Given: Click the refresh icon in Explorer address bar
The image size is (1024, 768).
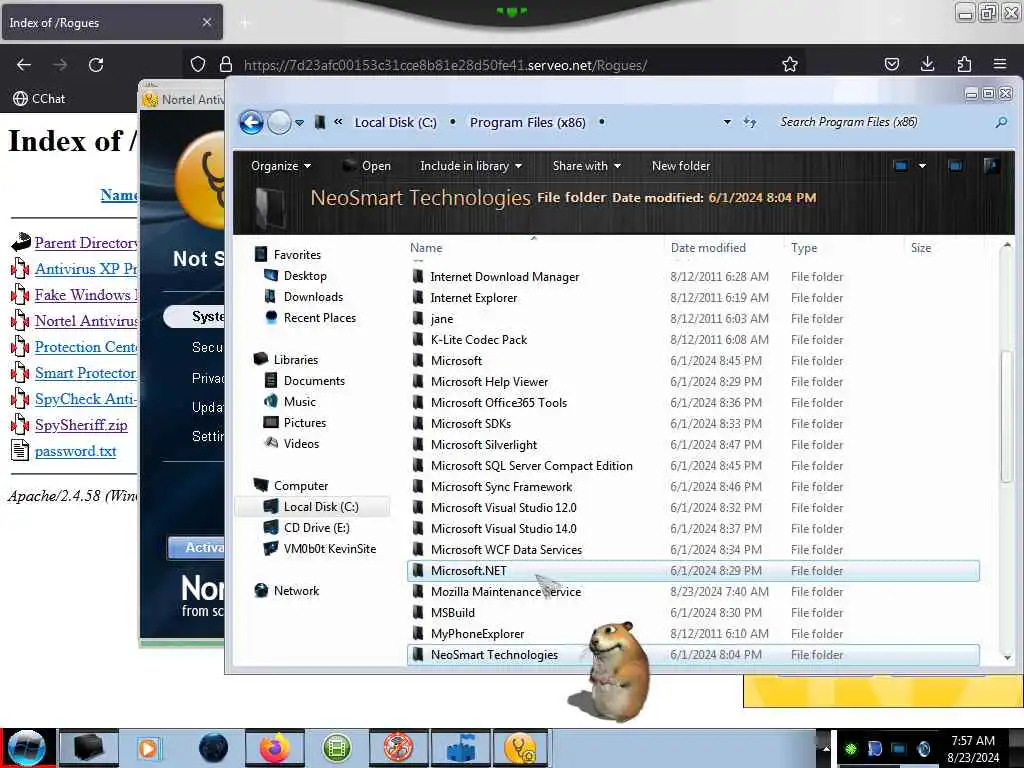Looking at the screenshot, I should [x=750, y=122].
